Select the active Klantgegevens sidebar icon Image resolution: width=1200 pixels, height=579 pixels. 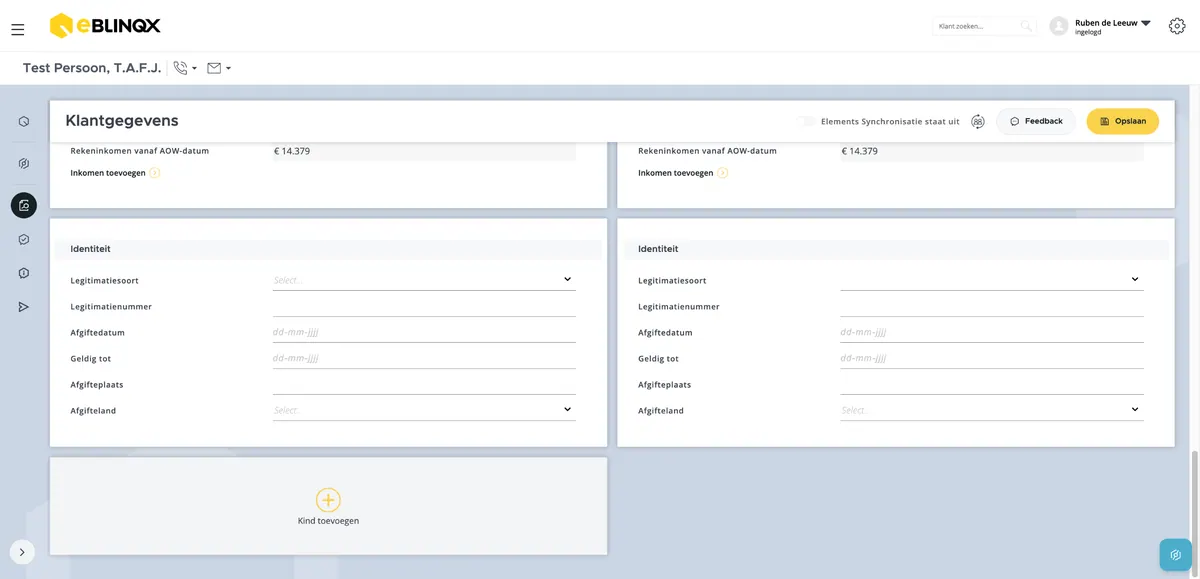click(x=24, y=205)
